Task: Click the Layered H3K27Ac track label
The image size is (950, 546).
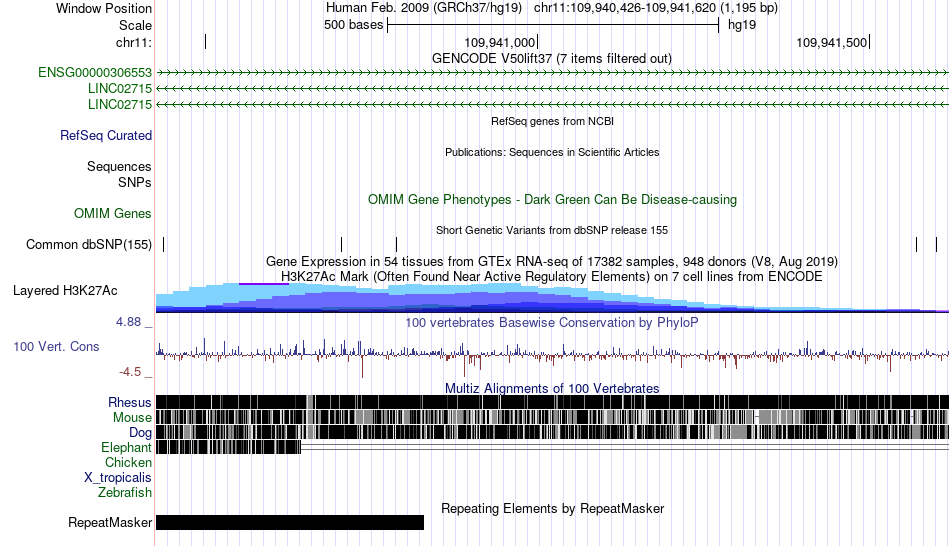Action: [65, 291]
